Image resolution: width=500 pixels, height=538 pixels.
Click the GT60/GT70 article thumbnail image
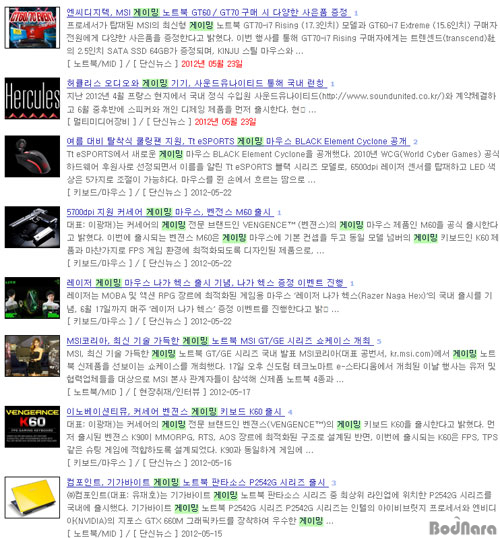(32, 27)
